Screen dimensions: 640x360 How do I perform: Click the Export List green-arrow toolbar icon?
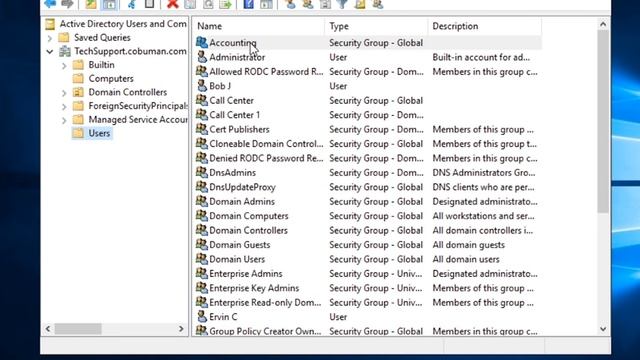point(225,4)
